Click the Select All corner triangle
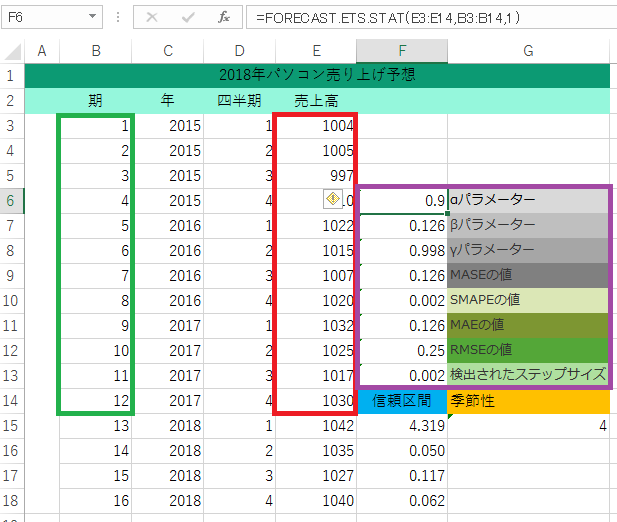 click(x=12, y=52)
